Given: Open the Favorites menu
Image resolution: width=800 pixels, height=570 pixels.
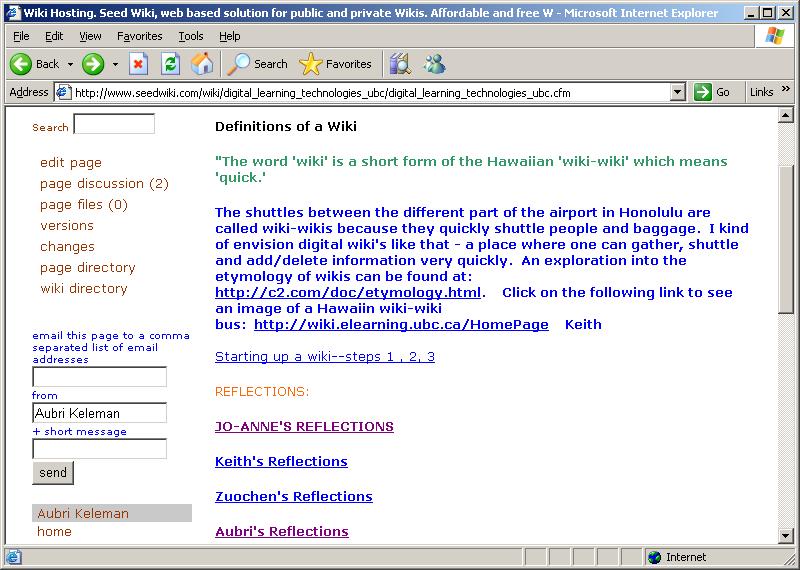Looking at the screenshot, I should (x=140, y=36).
